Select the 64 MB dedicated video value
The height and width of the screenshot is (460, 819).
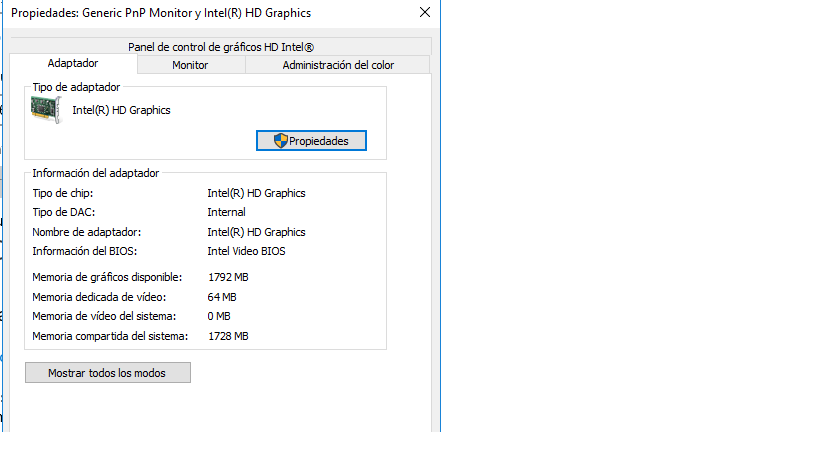click(222, 297)
